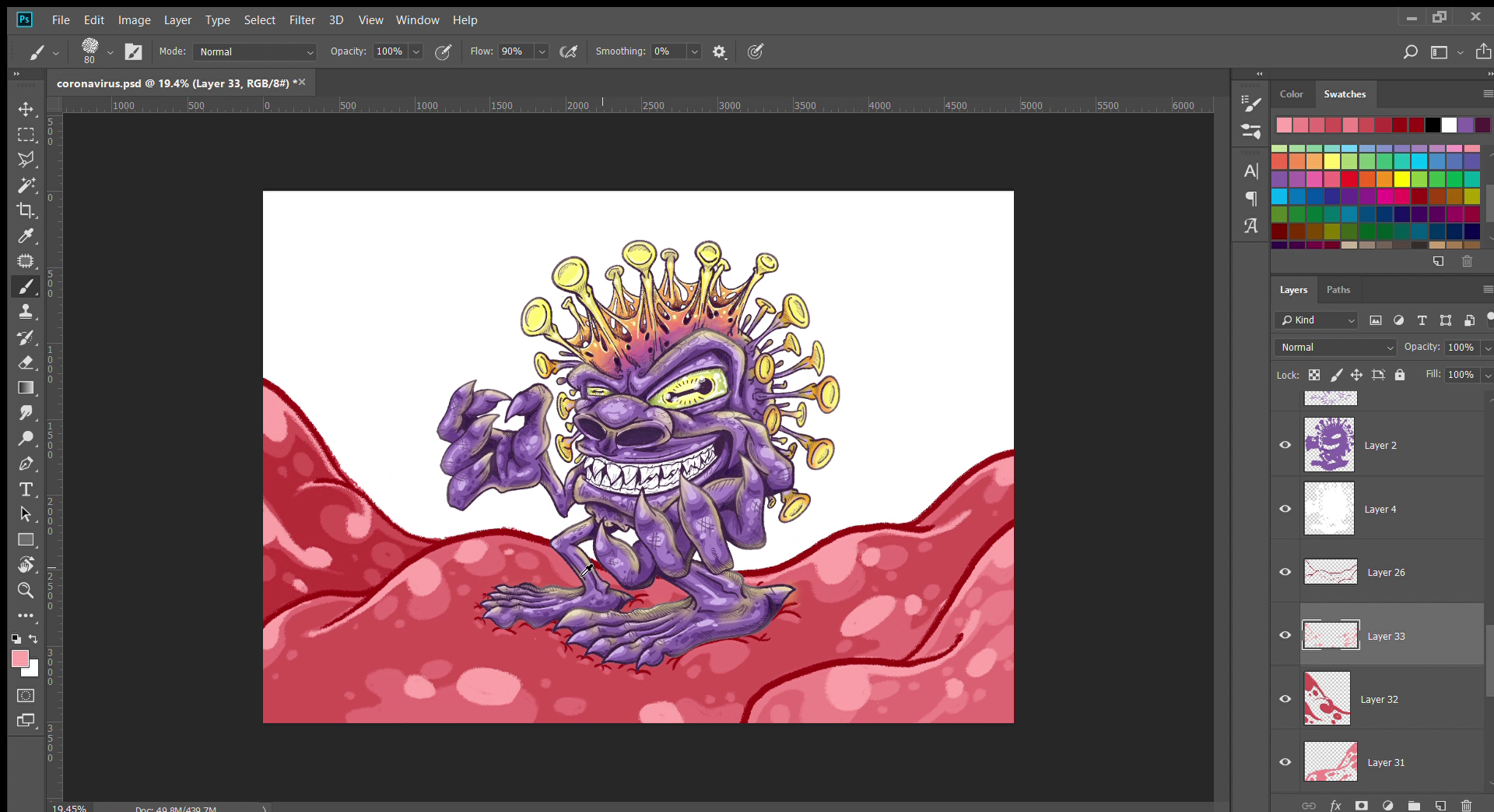The width and height of the screenshot is (1494, 812).
Task: Click the delete layer trash icon
Action: tap(1466, 806)
